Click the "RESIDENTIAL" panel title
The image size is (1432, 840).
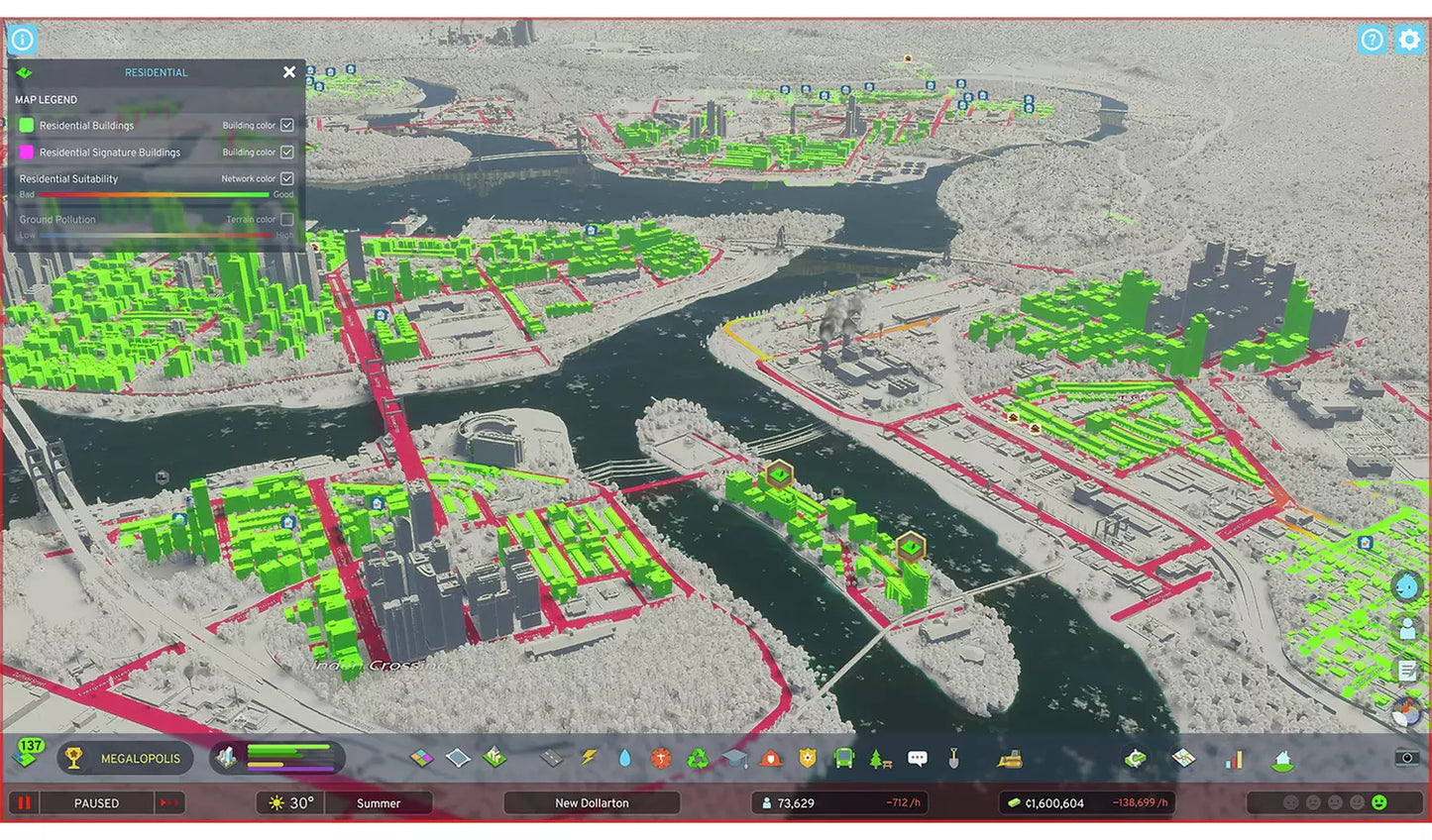[156, 72]
